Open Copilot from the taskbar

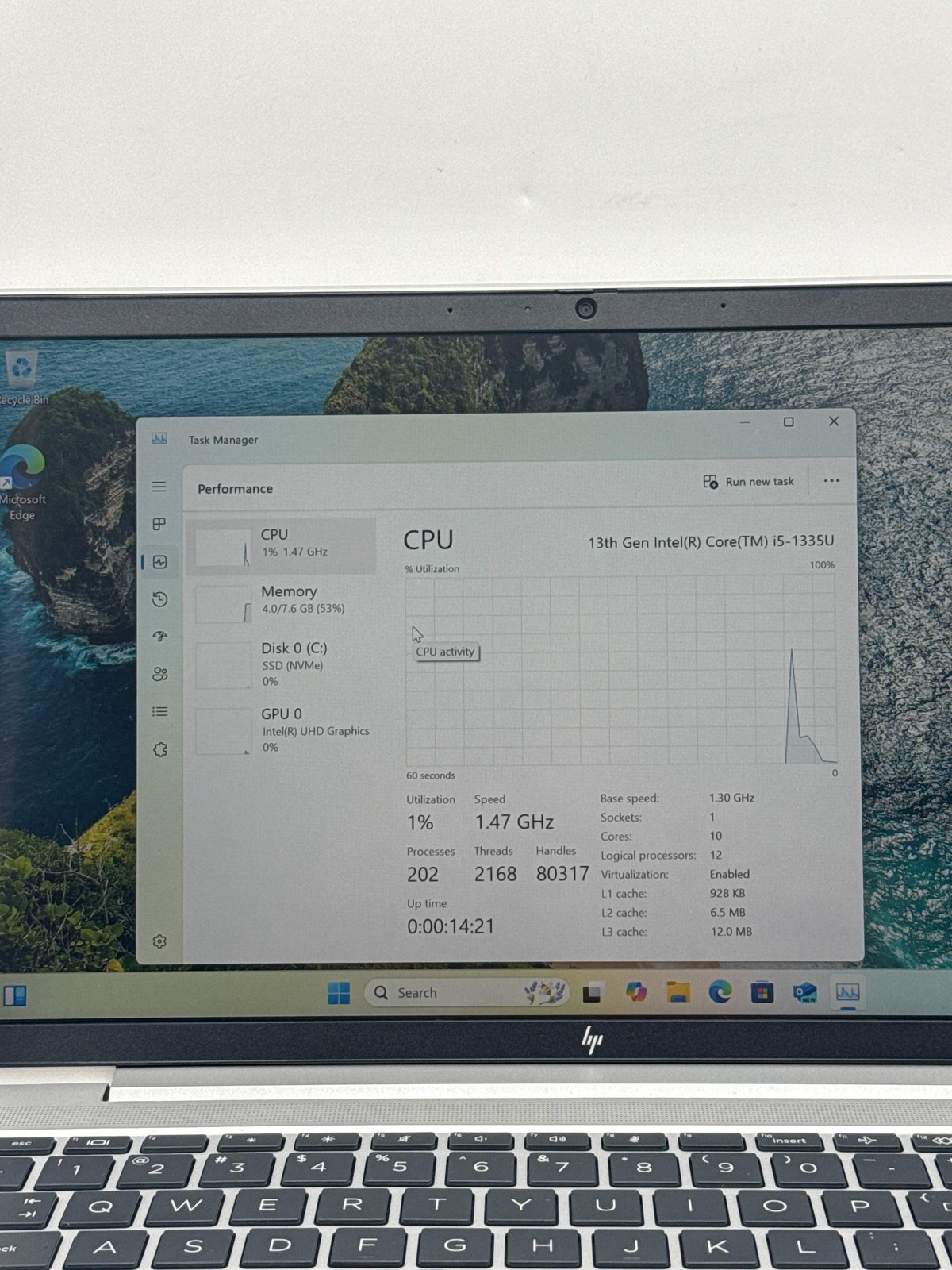[635, 992]
